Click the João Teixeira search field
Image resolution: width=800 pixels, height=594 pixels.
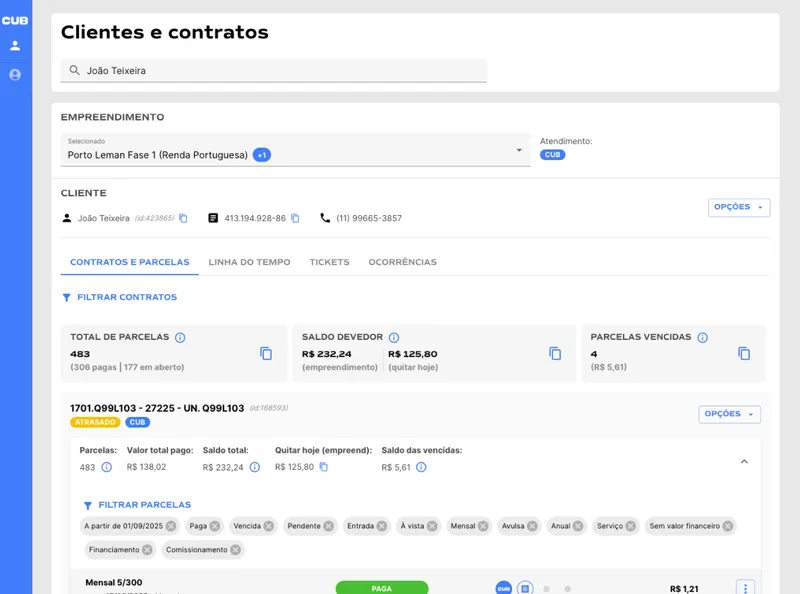tap(270, 70)
